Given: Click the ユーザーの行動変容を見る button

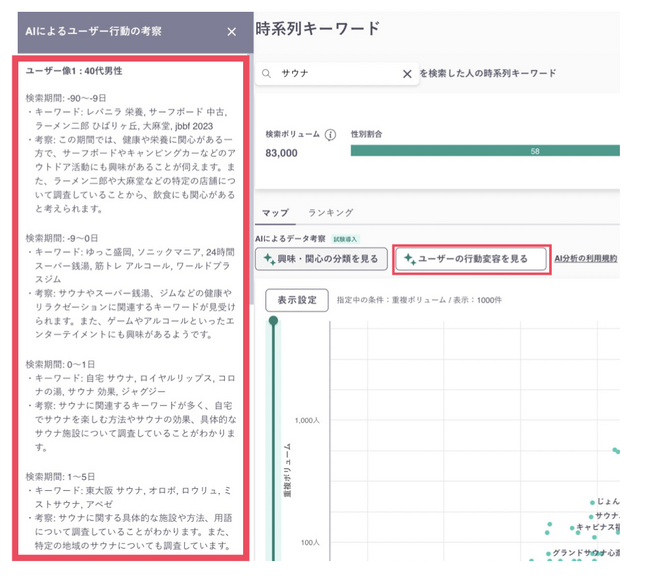Looking at the screenshot, I should (x=471, y=259).
